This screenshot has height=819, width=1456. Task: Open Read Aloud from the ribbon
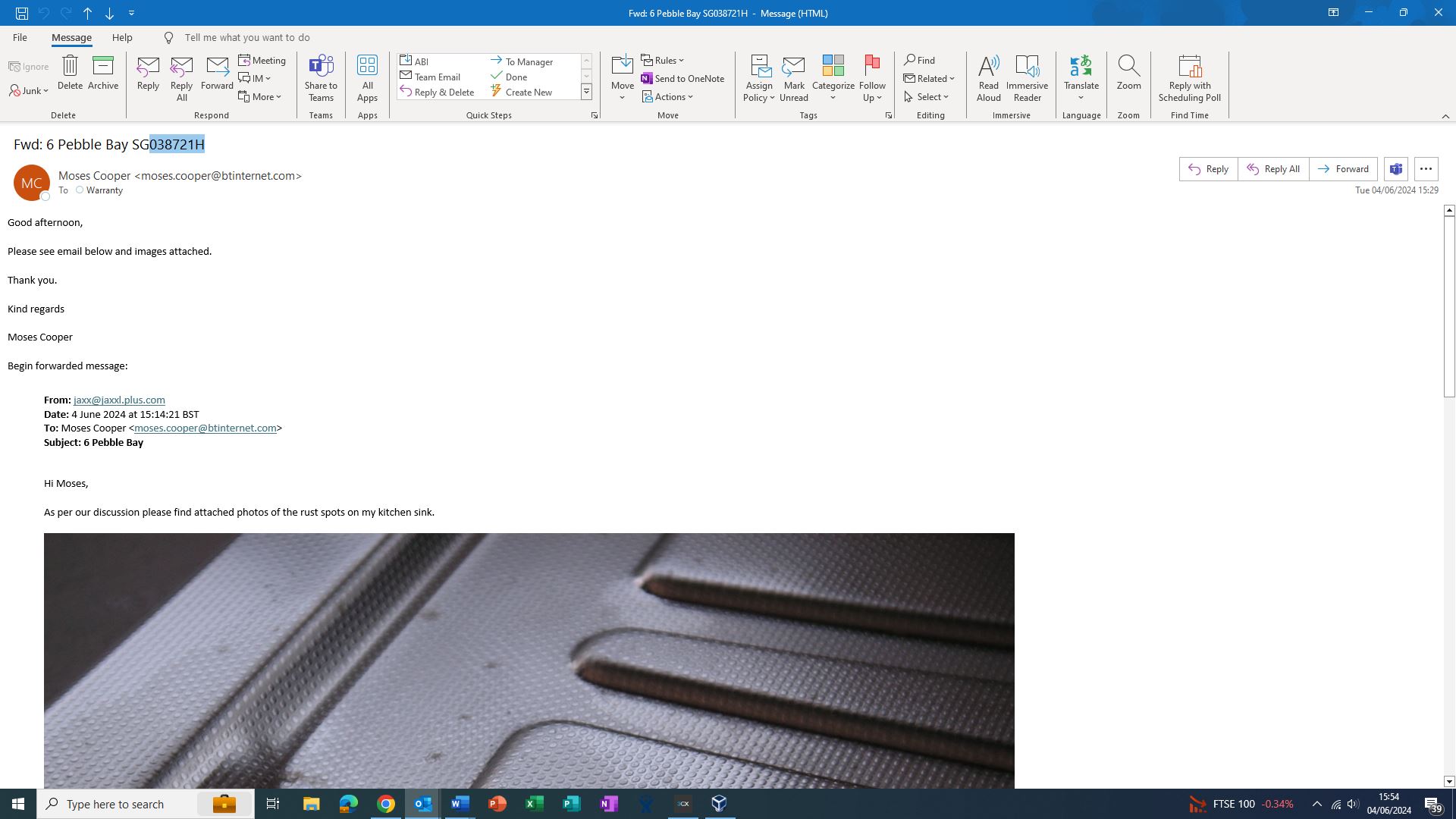pyautogui.click(x=988, y=77)
